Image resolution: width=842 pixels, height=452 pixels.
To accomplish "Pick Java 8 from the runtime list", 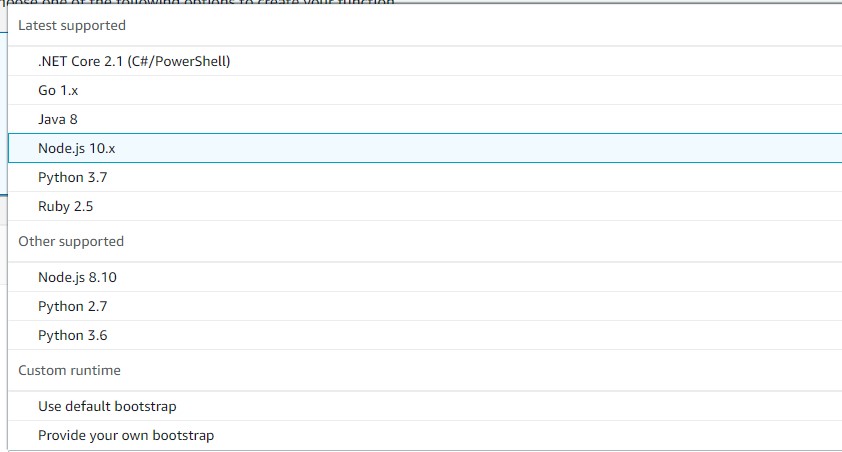I will pos(58,119).
